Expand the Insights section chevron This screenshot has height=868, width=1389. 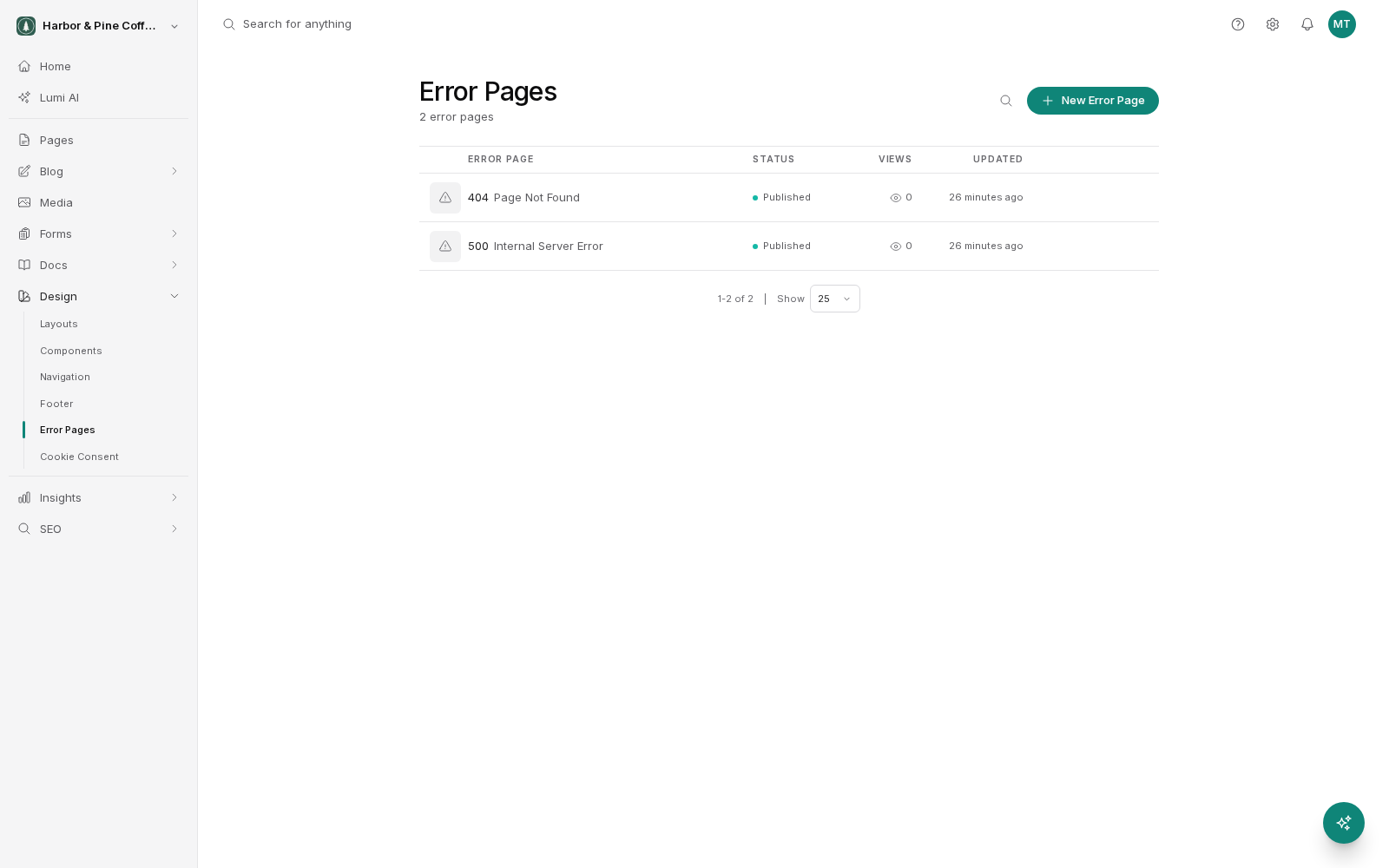click(x=174, y=497)
